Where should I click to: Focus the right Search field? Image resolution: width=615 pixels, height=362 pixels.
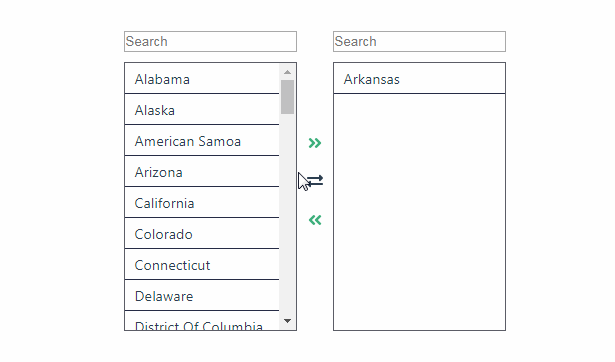point(419,42)
